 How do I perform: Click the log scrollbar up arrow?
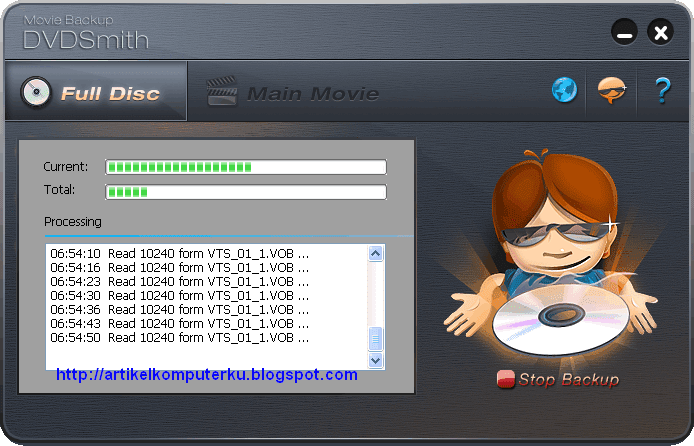pos(375,254)
